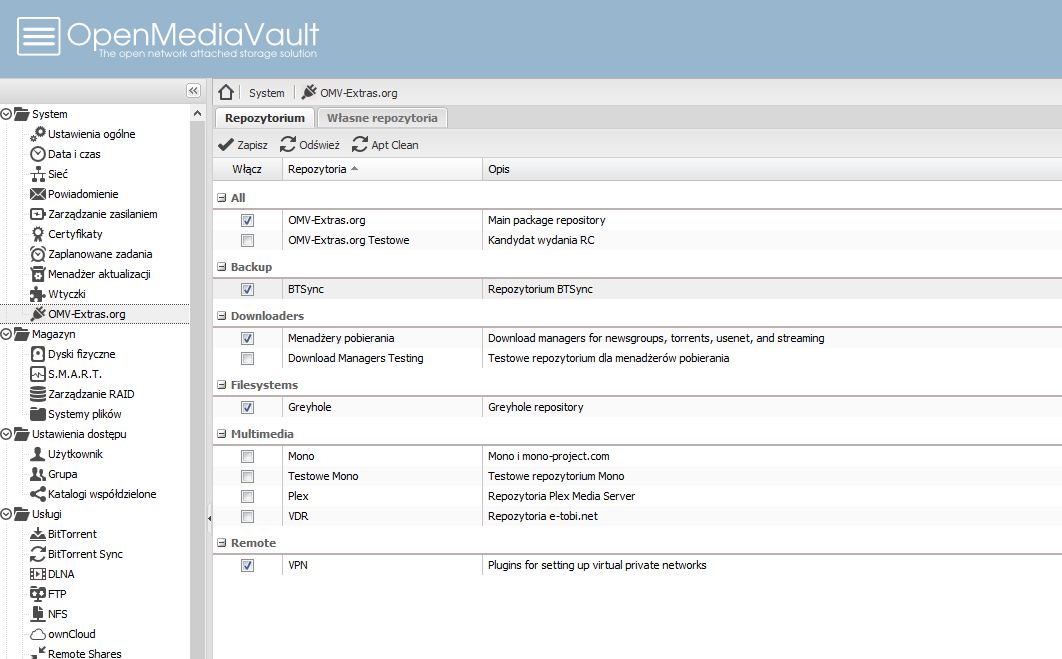This screenshot has width=1062, height=659.
Task: Switch to the Repozytorium tab
Action: (x=265, y=118)
